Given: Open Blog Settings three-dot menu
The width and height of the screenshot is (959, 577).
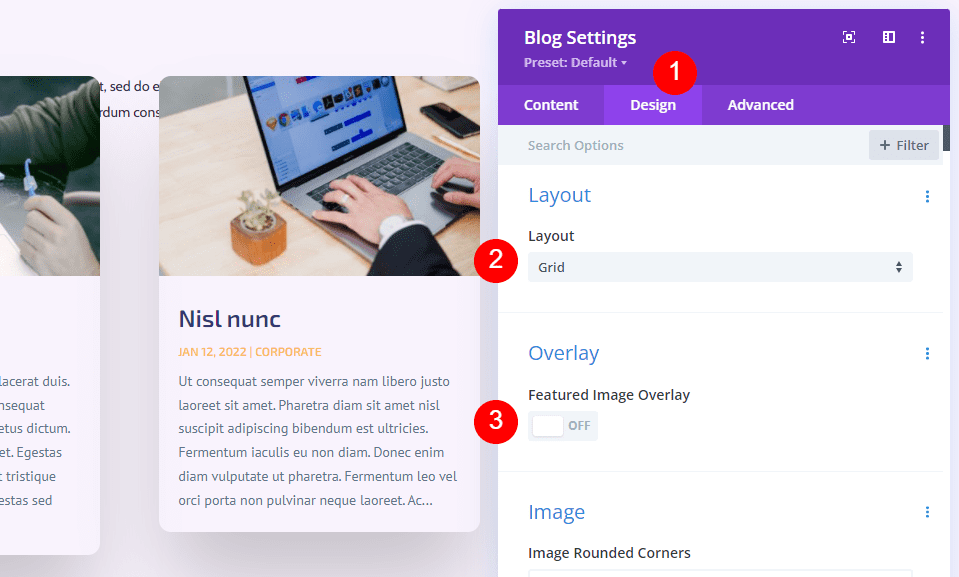Looking at the screenshot, I should click(922, 37).
